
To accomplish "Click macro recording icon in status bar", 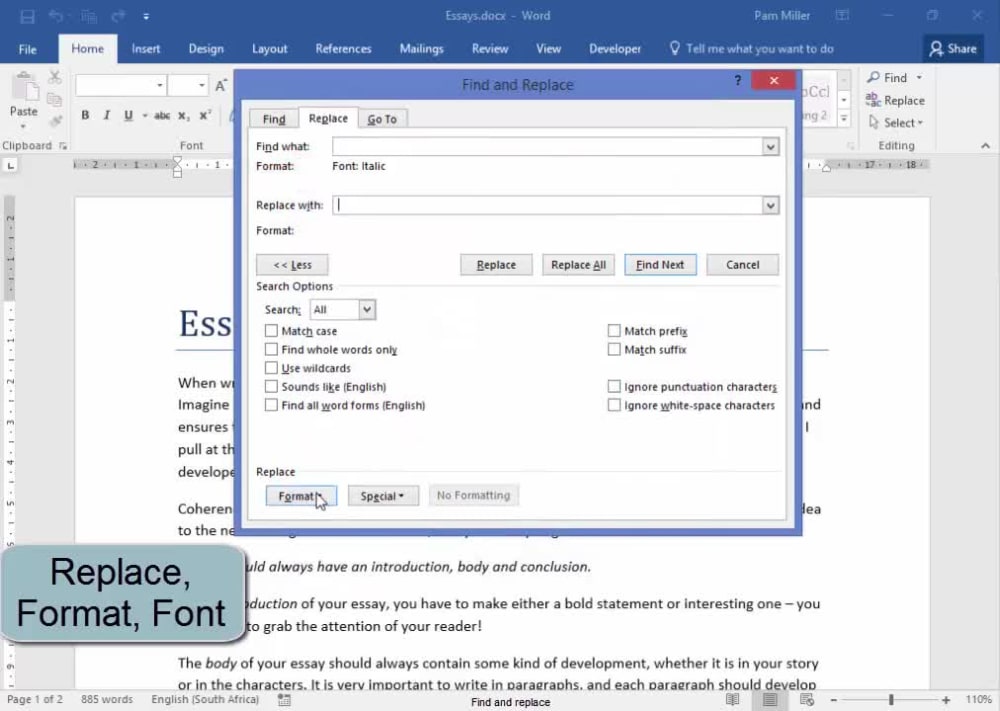I will point(284,700).
